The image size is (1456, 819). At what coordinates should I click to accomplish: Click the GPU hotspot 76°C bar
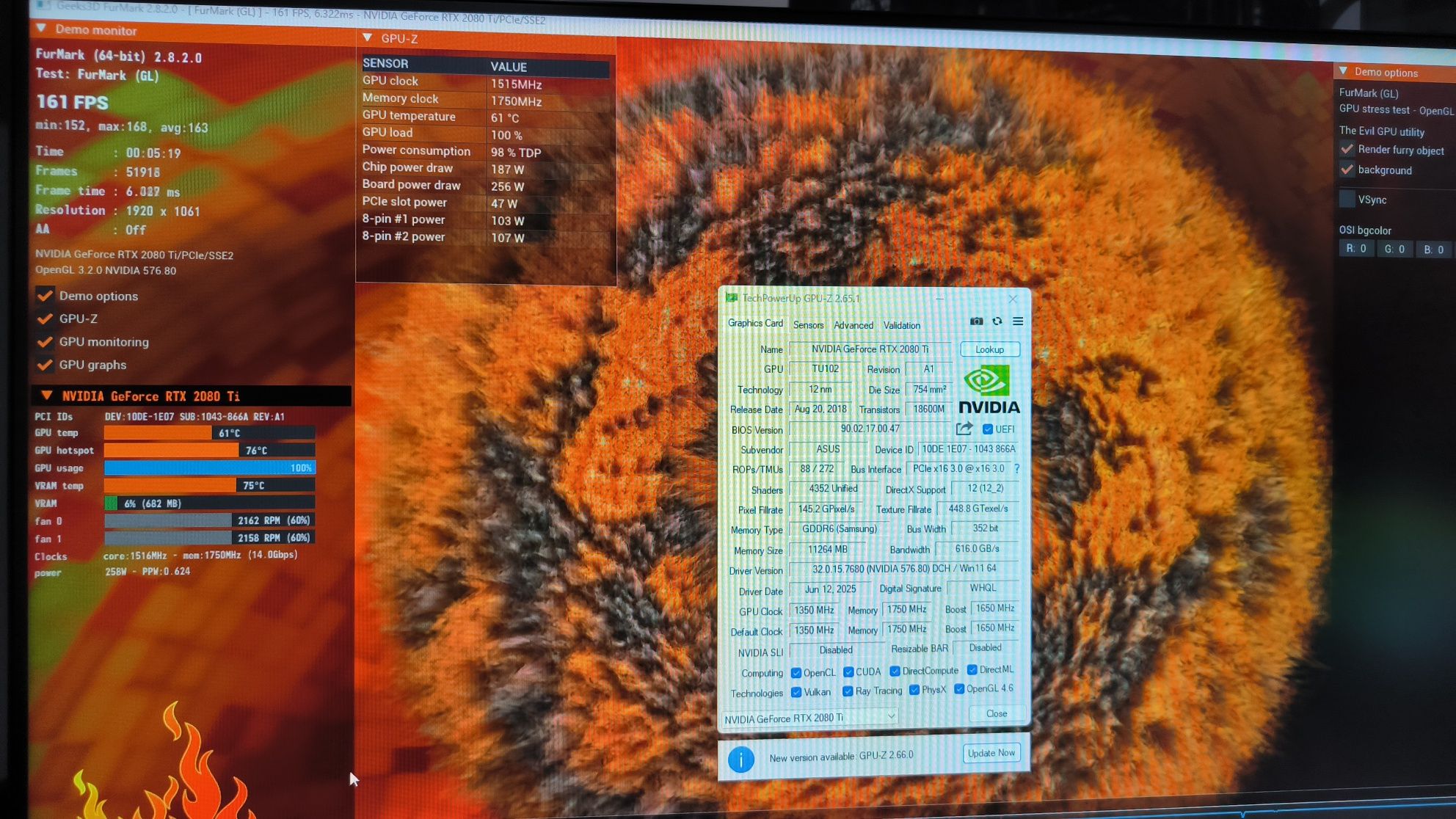[x=210, y=450]
